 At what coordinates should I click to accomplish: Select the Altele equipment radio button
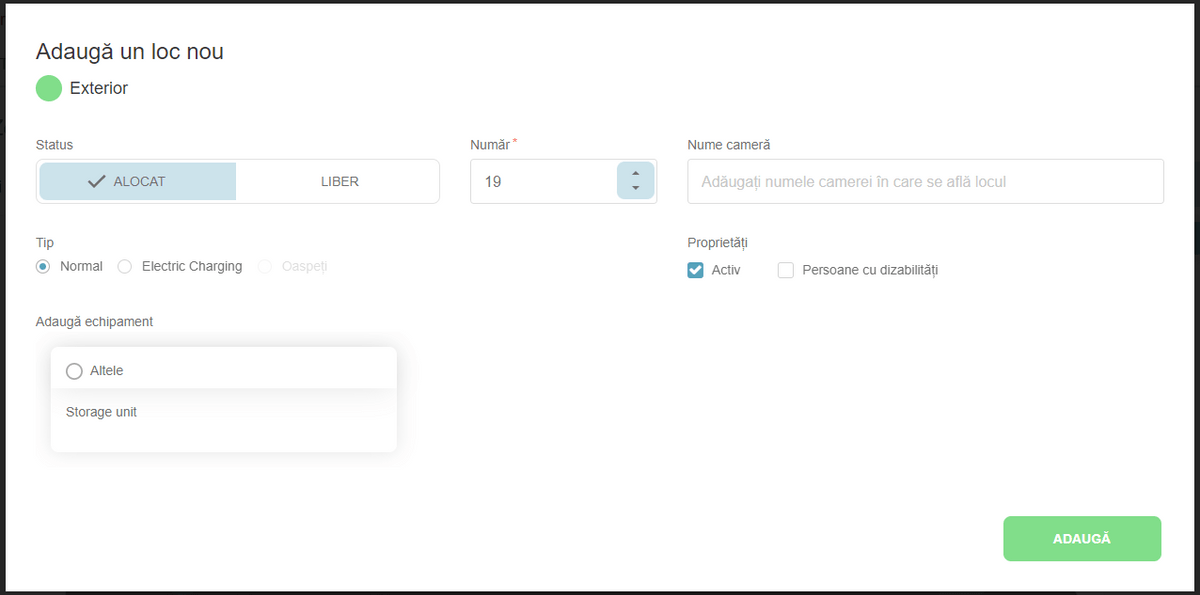click(x=74, y=371)
